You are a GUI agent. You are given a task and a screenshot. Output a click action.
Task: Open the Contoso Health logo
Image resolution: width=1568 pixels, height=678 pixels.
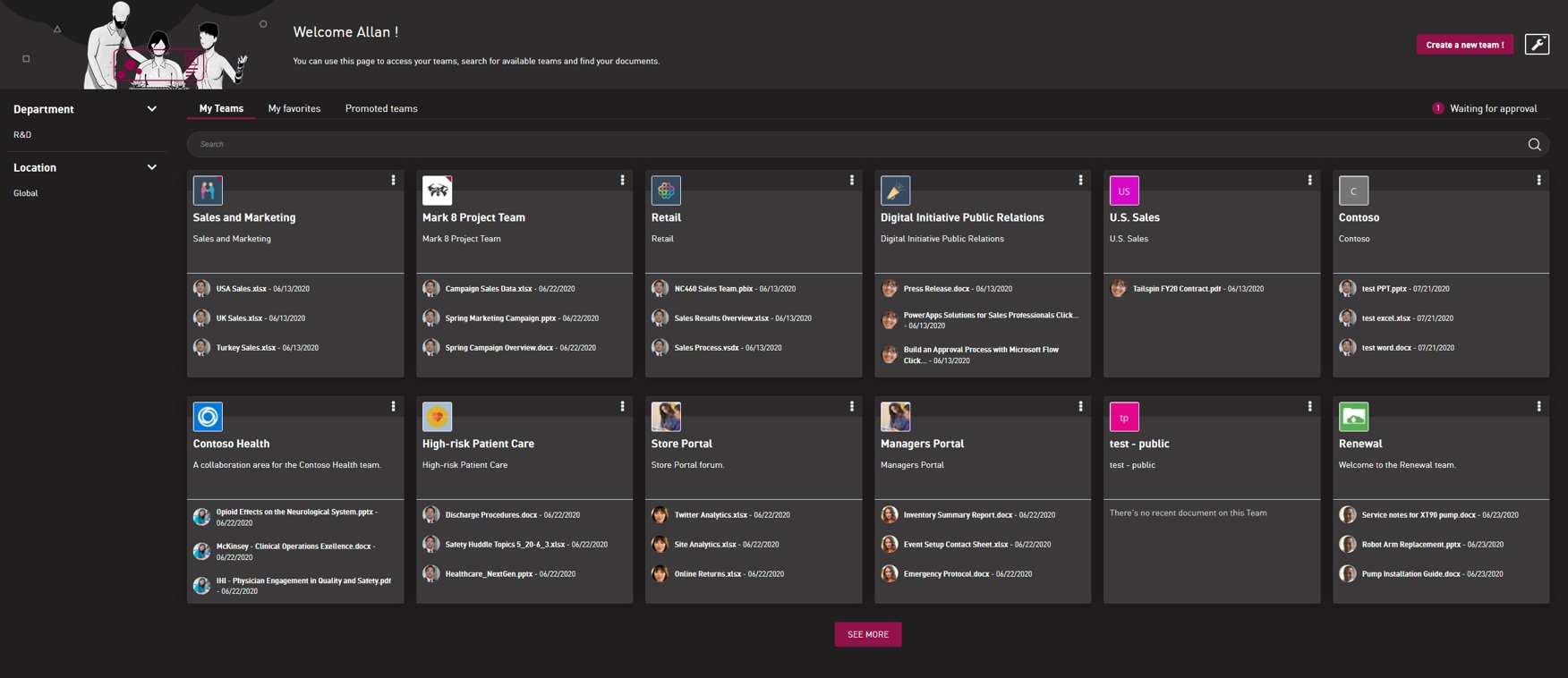208,417
